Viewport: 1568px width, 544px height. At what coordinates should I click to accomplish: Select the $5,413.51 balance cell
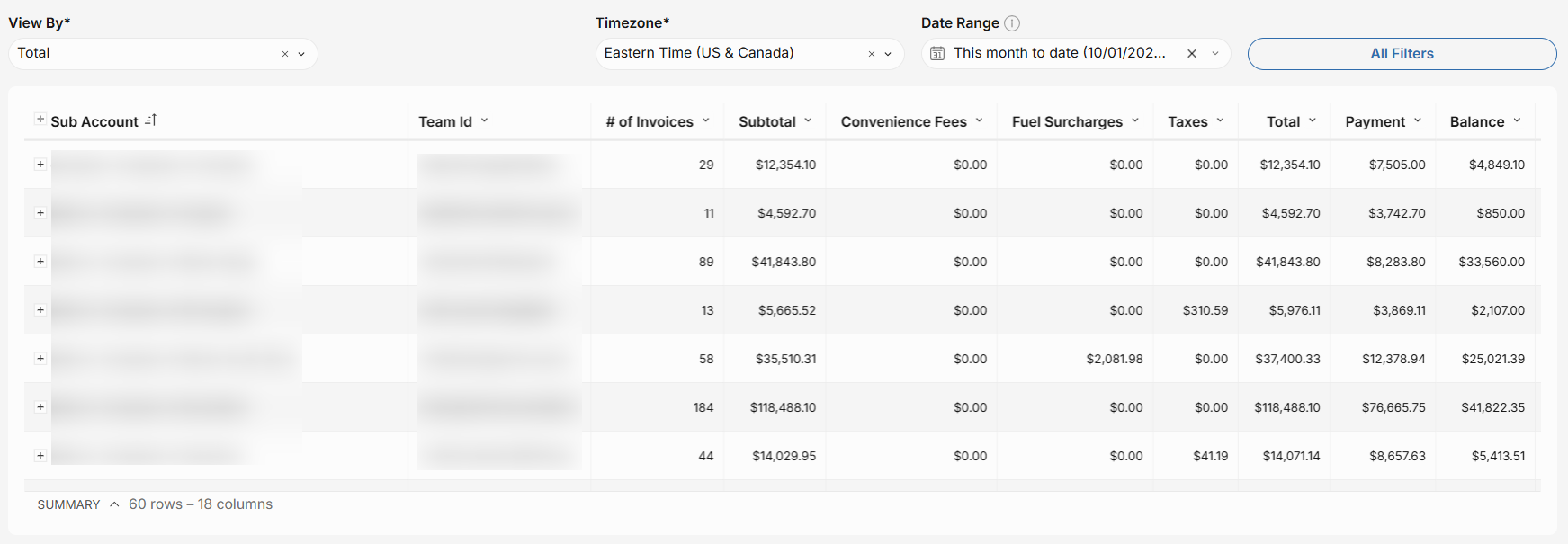(x=1499, y=457)
